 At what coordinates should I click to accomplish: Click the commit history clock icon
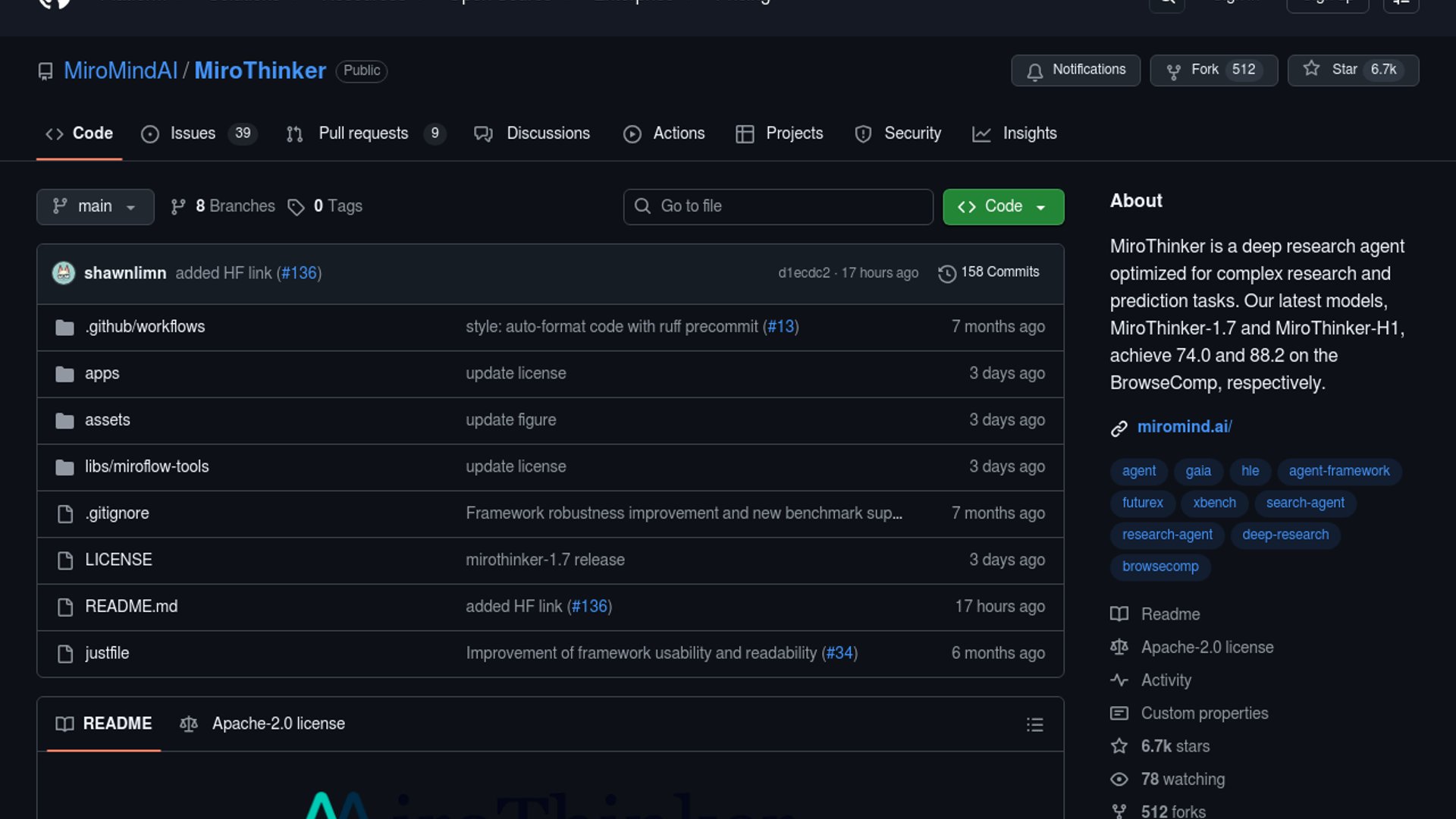(x=946, y=273)
